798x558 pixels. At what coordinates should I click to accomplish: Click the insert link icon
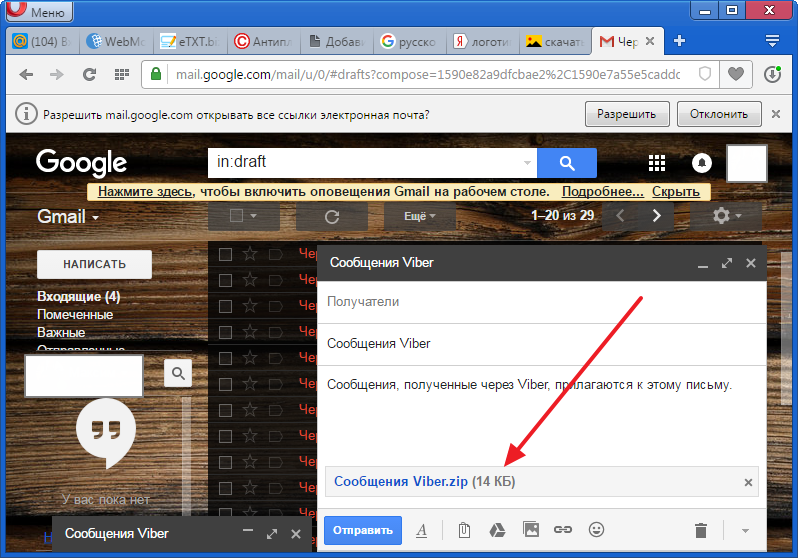563,530
